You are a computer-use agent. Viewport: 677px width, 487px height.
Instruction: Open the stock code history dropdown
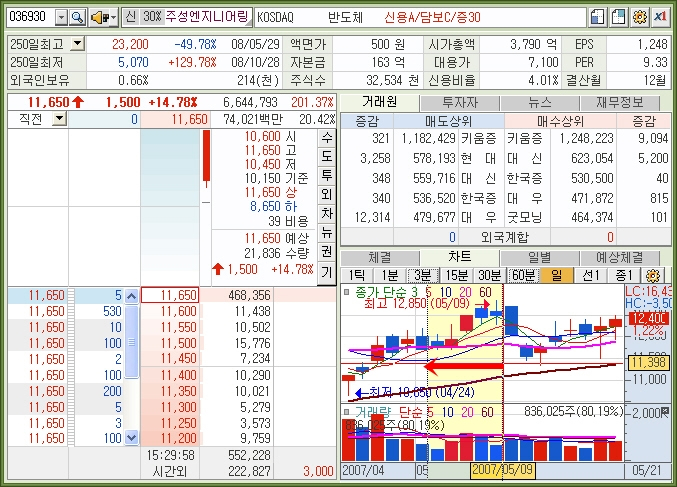pos(61,18)
